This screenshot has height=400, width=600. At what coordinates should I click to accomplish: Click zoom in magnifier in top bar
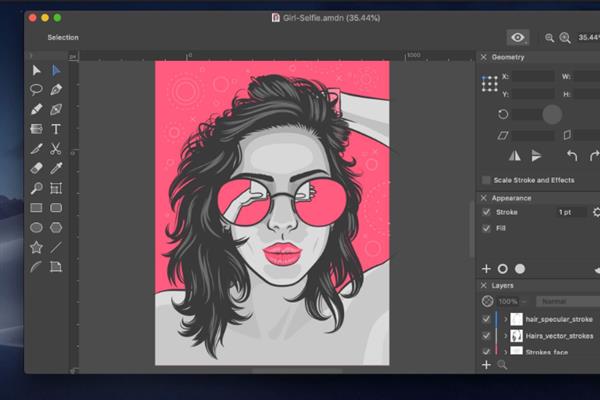point(565,38)
